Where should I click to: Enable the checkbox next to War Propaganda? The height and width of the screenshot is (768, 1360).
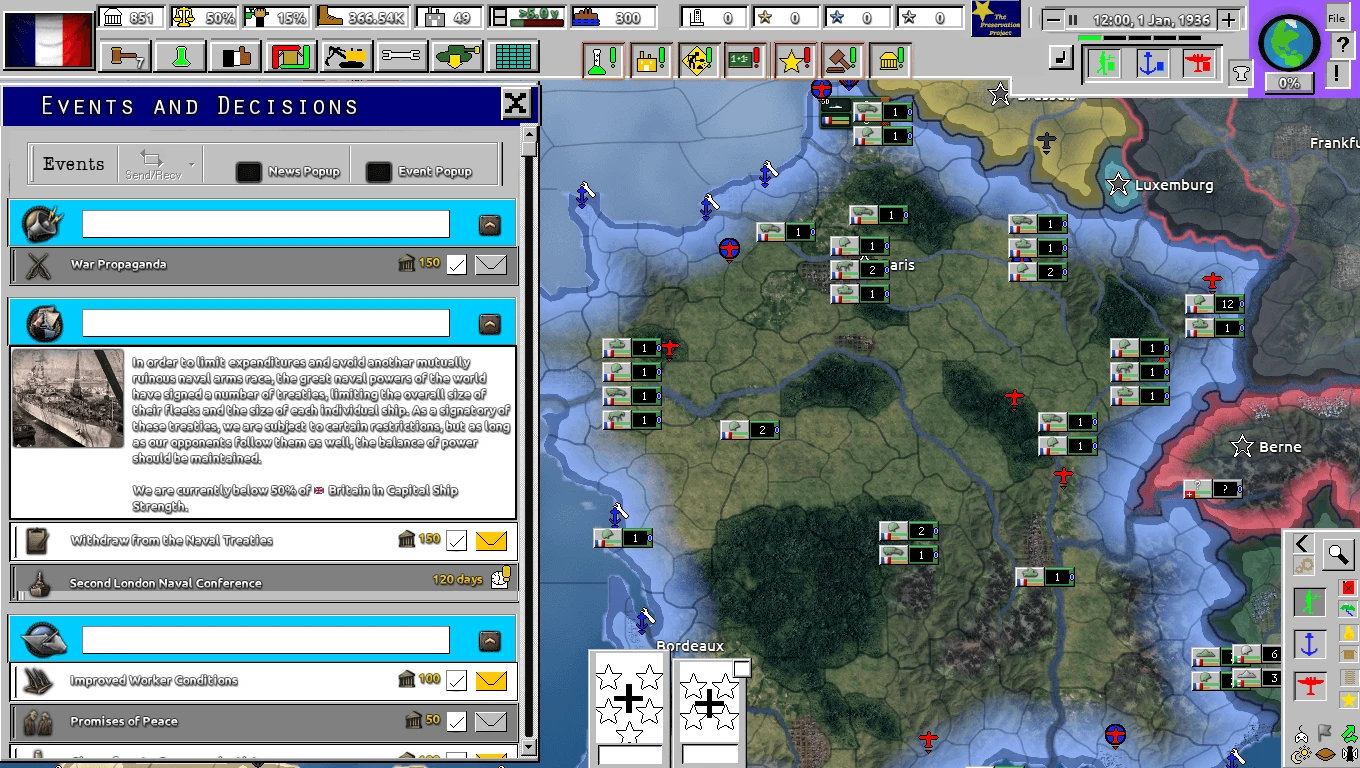pos(457,264)
